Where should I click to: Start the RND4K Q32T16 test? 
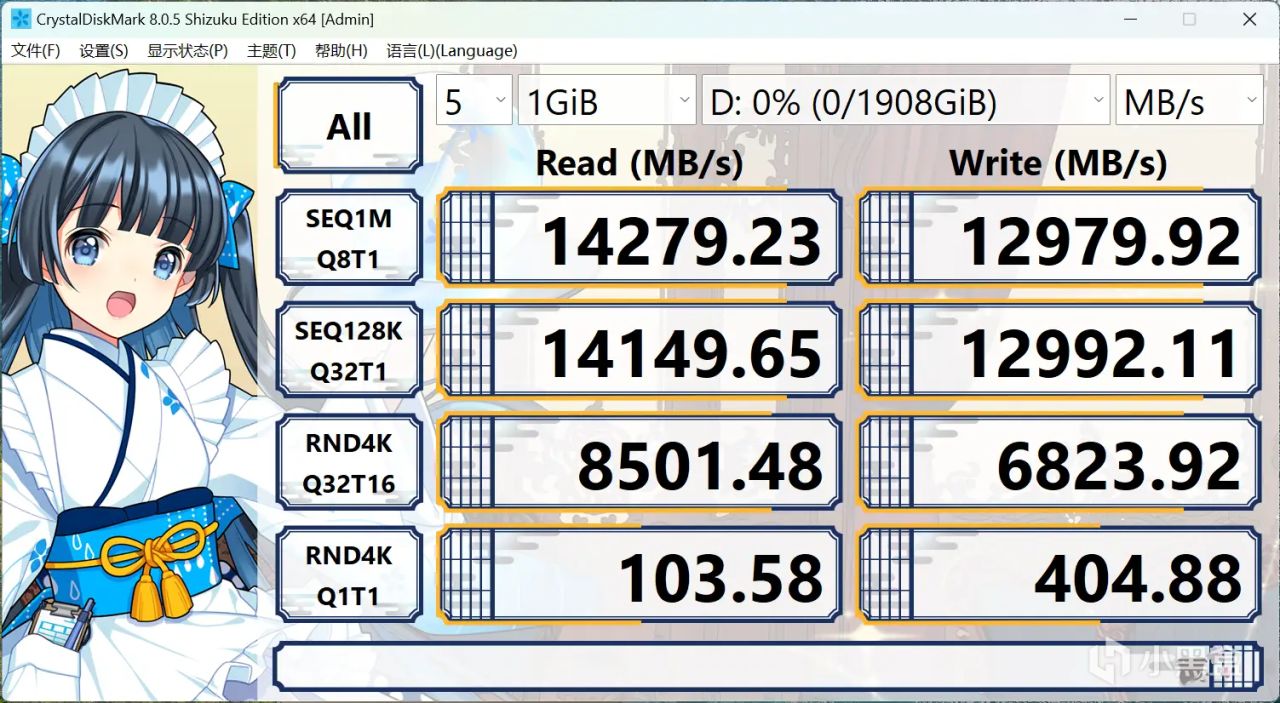(349, 464)
